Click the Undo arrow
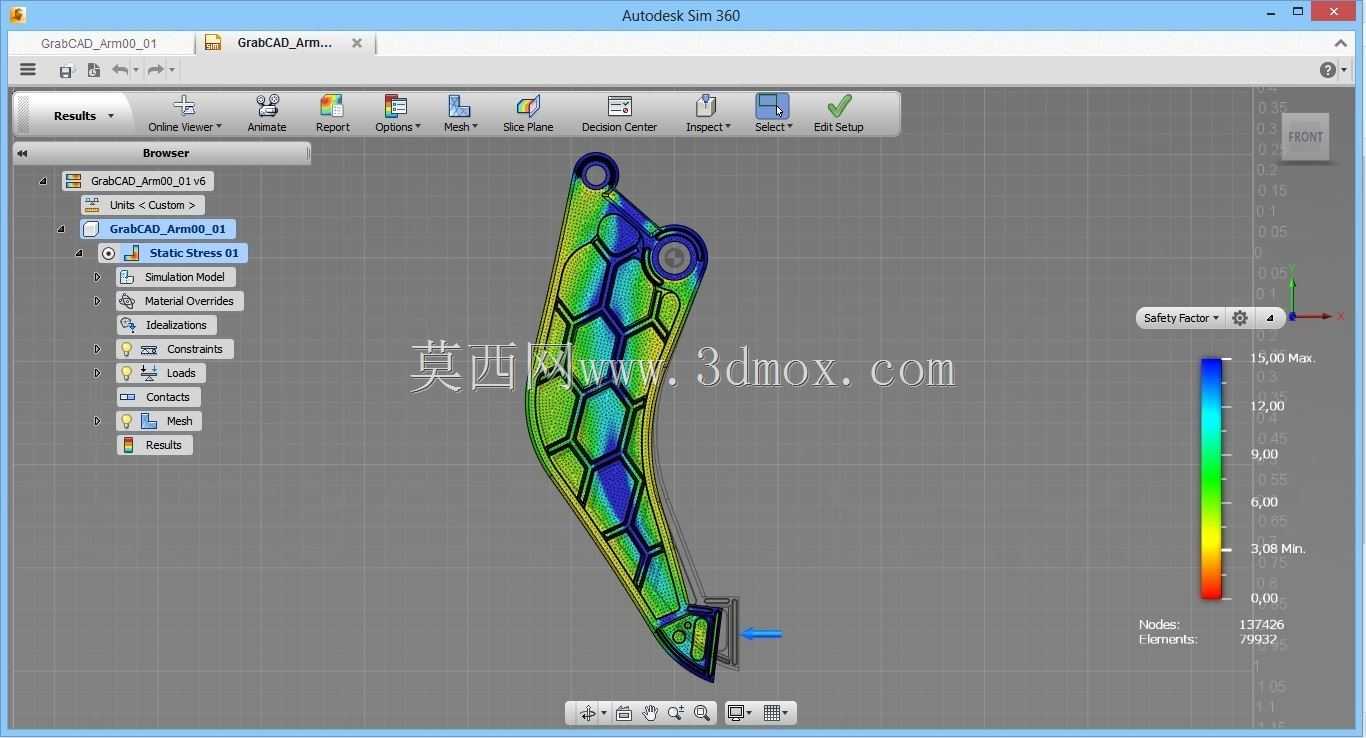The height and width of the screenshot is (738, 1366). click(120, 70)
